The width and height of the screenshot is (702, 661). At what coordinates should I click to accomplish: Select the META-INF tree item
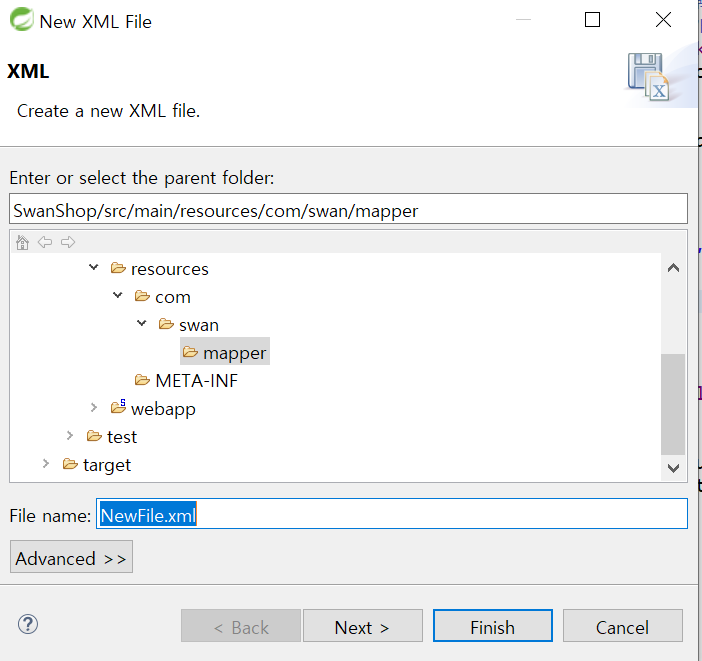(x=197, y=381)
